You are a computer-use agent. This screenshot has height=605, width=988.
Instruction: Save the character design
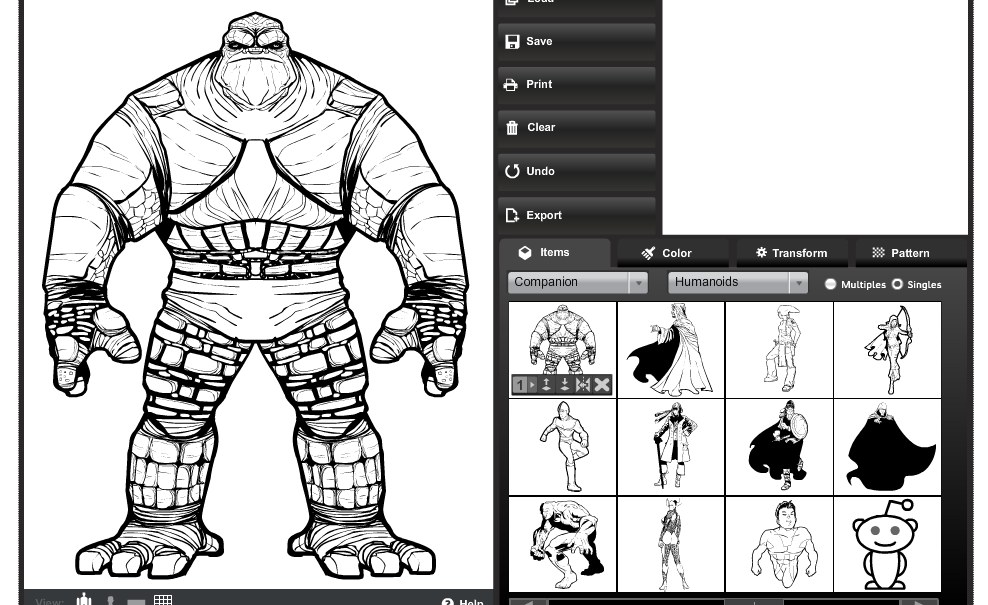pyautogui.click(x=577, y=42)
